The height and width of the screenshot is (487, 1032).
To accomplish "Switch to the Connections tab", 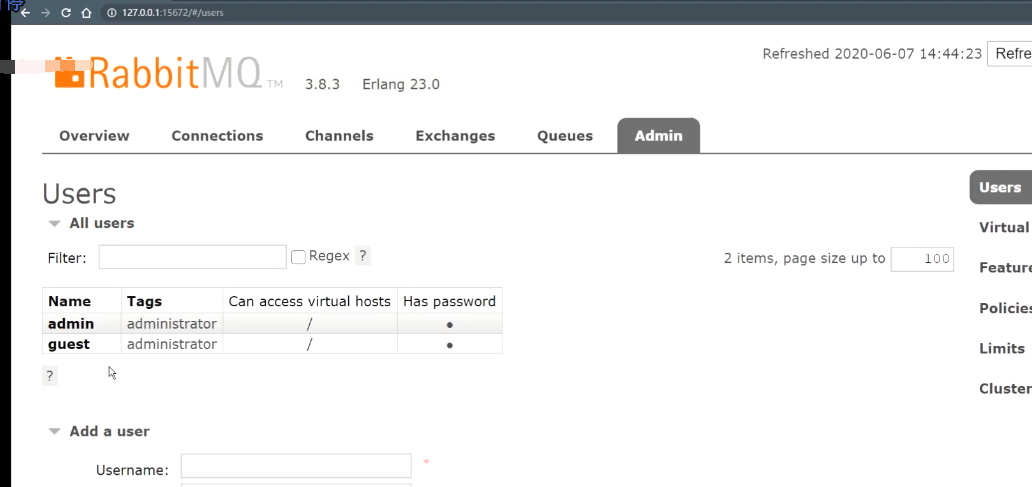I will [217, 136].
